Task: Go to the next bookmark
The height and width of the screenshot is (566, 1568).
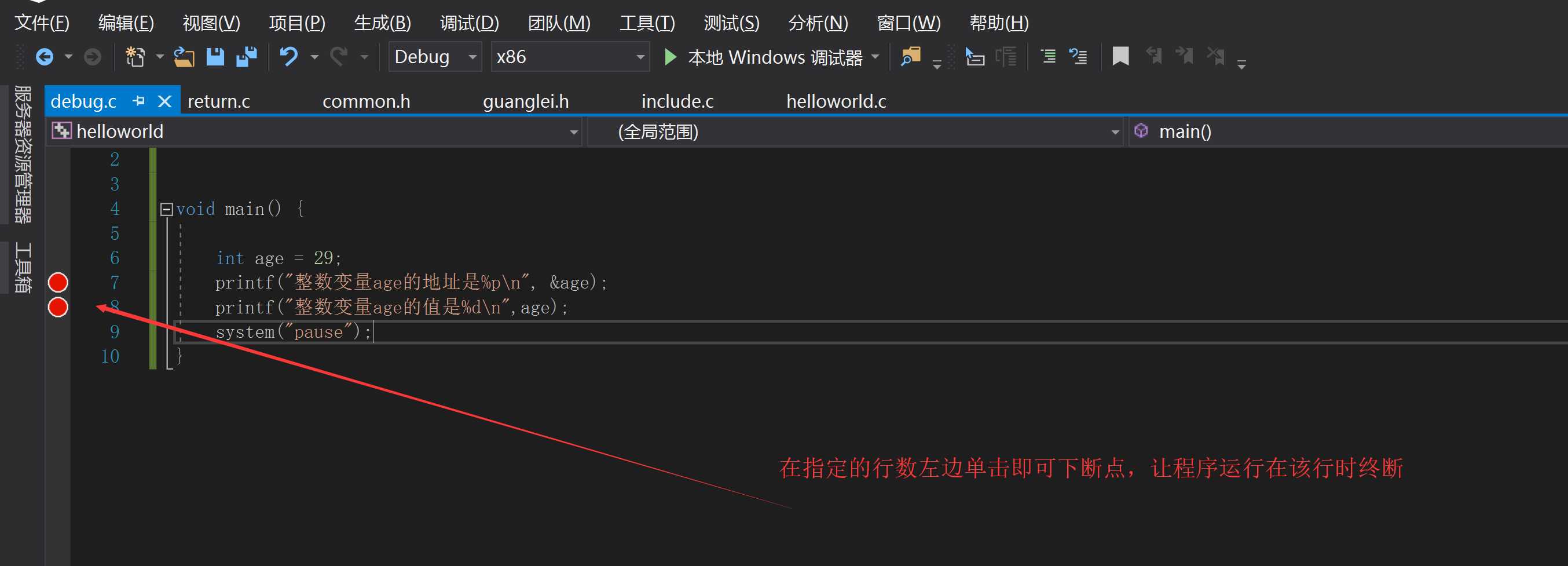Action: click(1185, 56)
